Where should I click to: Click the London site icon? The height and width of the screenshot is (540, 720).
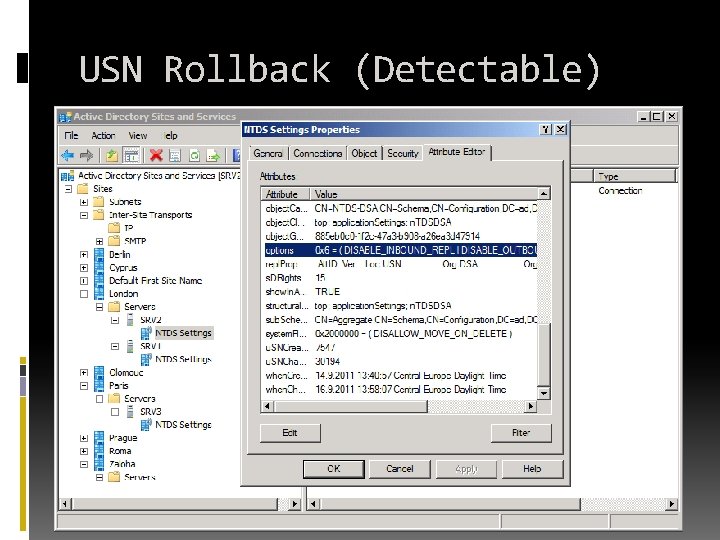99,293
